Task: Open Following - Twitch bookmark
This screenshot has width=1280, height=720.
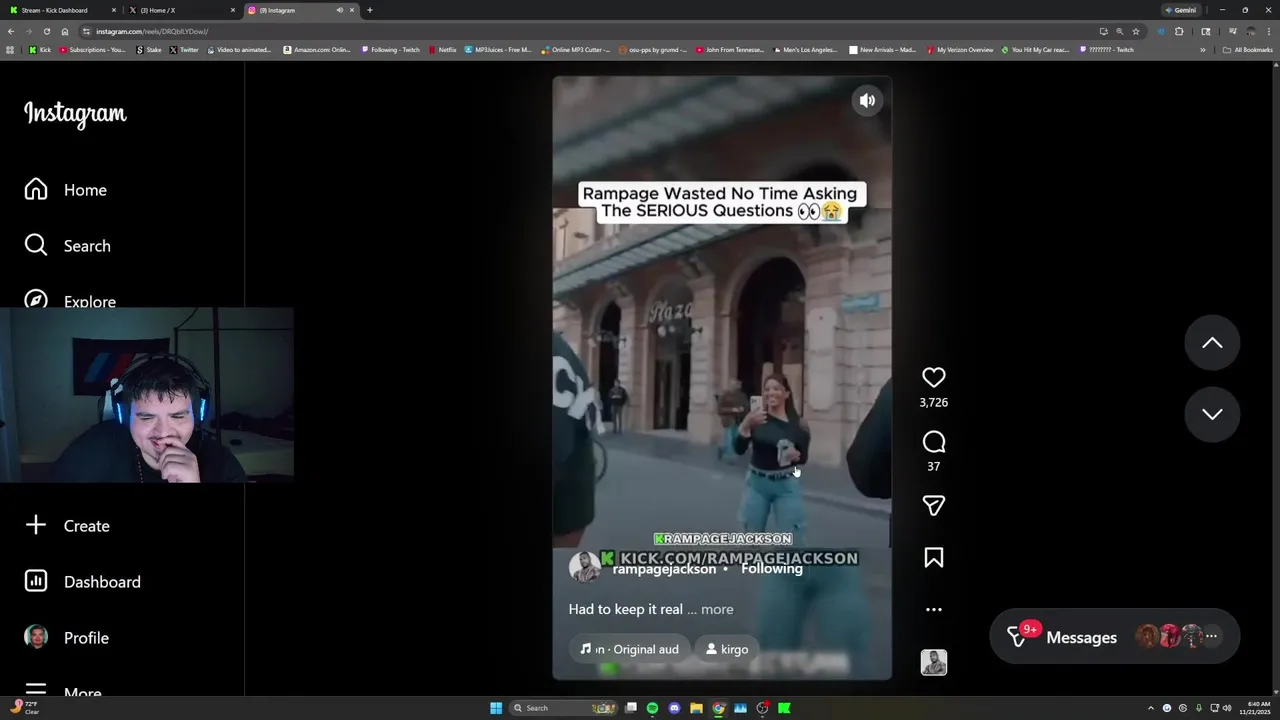Action: tap(391, 49)
